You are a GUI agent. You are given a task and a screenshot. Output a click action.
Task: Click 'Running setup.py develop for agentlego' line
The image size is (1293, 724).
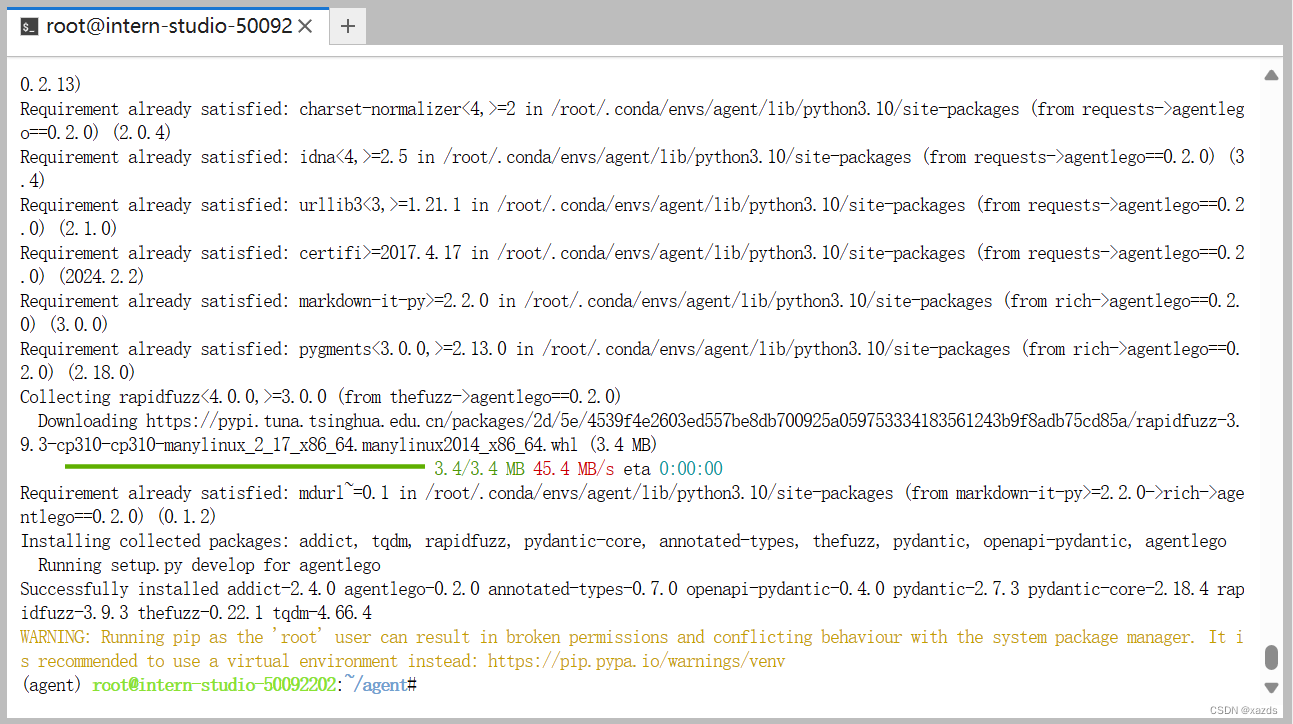(209, 565)
